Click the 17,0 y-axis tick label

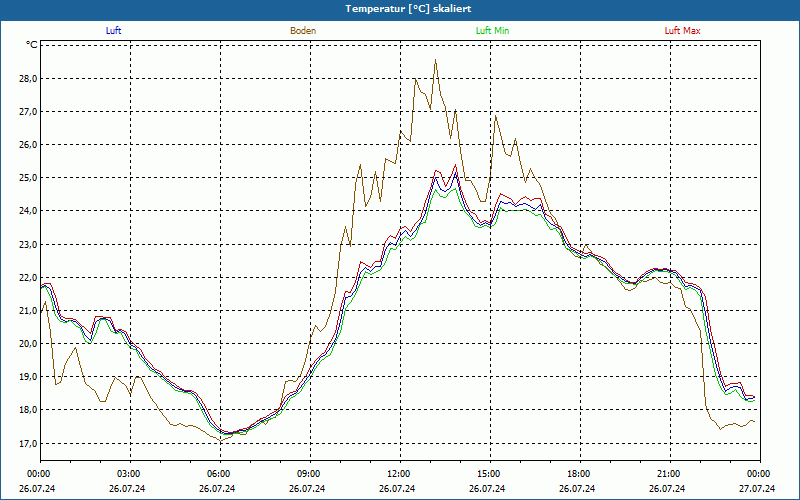(27, 443)
